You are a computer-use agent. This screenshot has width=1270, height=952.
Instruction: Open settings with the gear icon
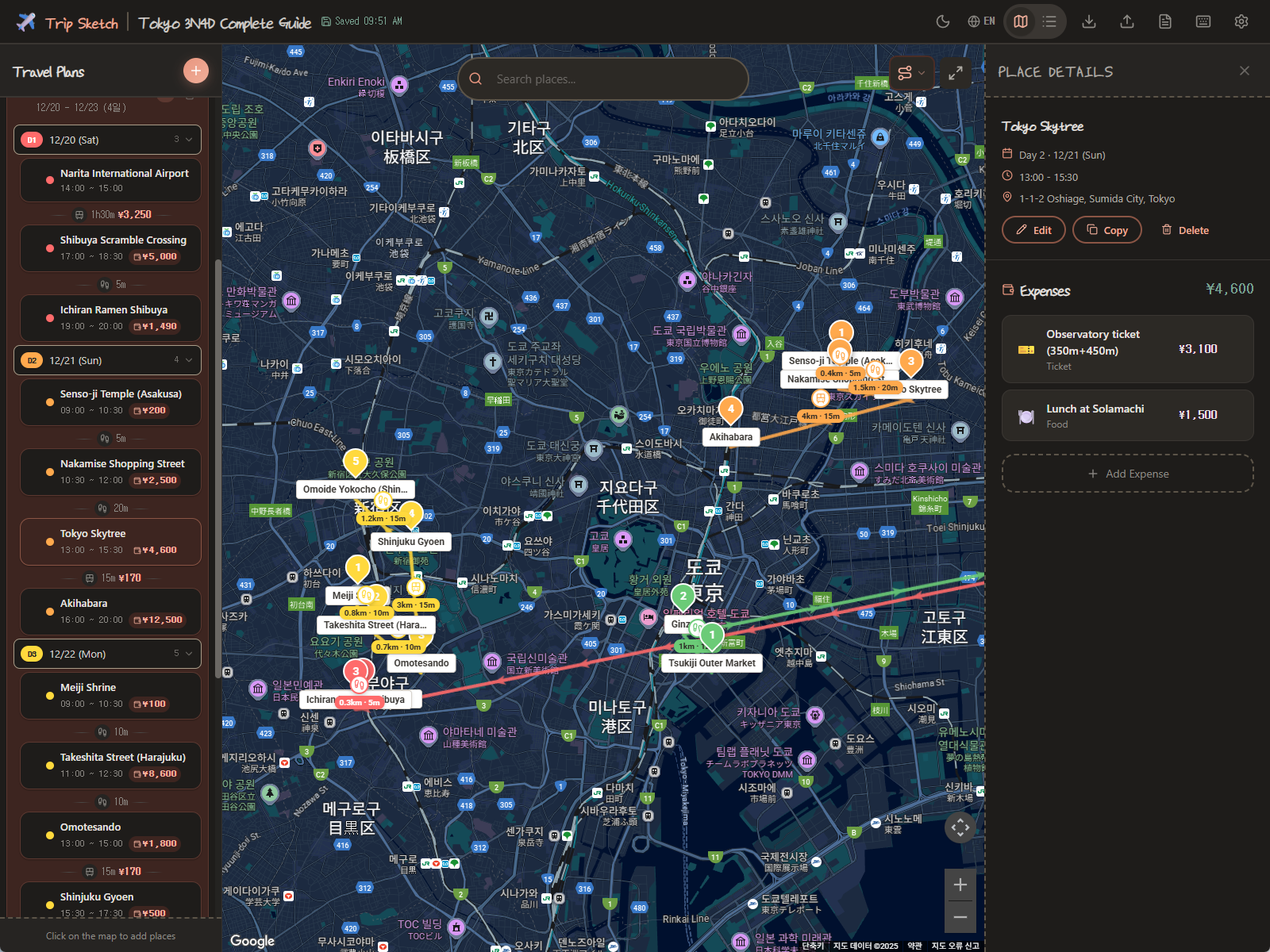[x=1241, y=21]
